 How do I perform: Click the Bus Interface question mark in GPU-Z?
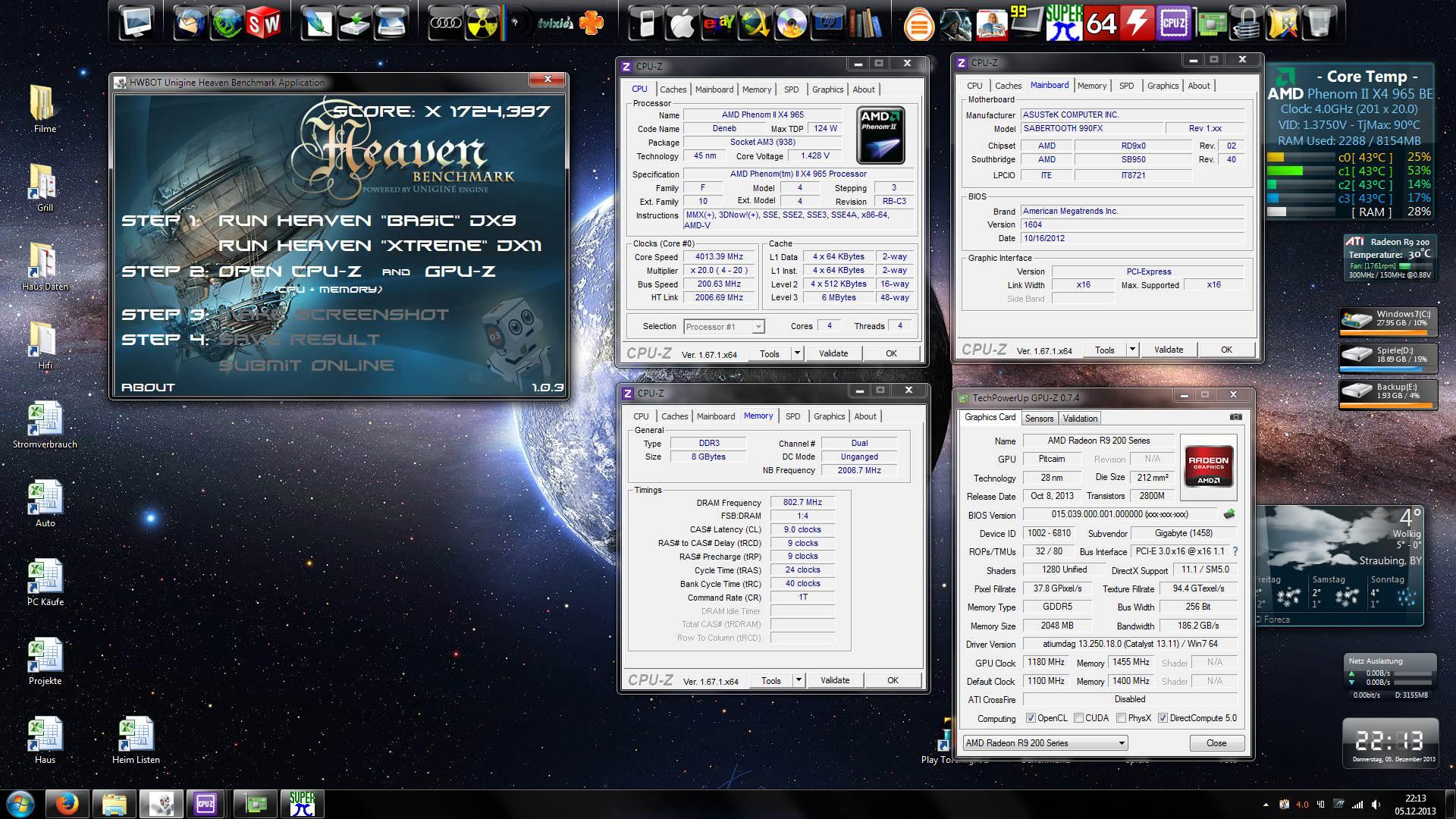pos(1235,551)
